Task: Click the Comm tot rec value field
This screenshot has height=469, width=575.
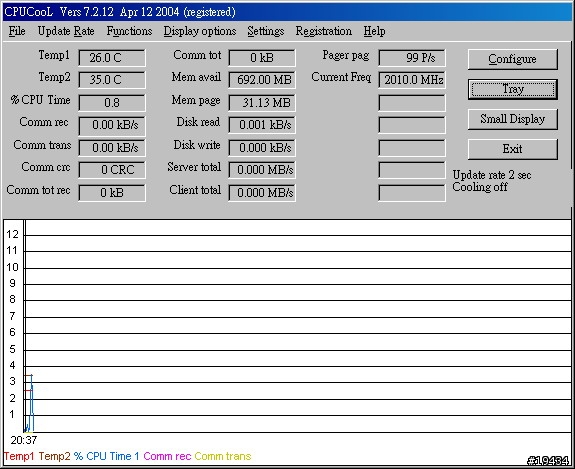Action: [x=112, y=193]
